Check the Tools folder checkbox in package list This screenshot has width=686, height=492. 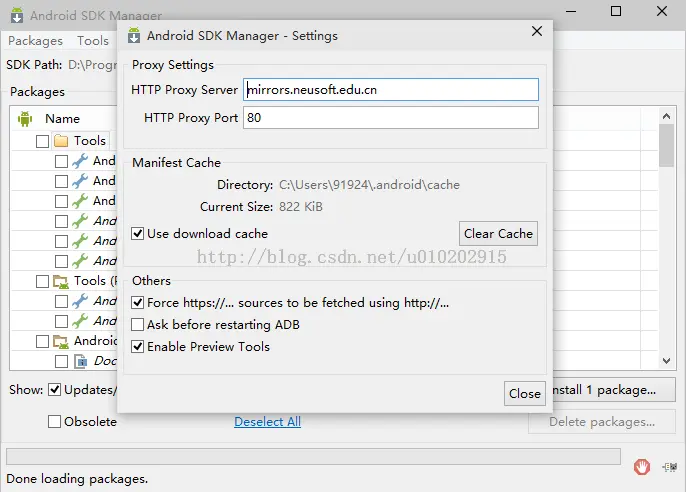coord(42,141)
